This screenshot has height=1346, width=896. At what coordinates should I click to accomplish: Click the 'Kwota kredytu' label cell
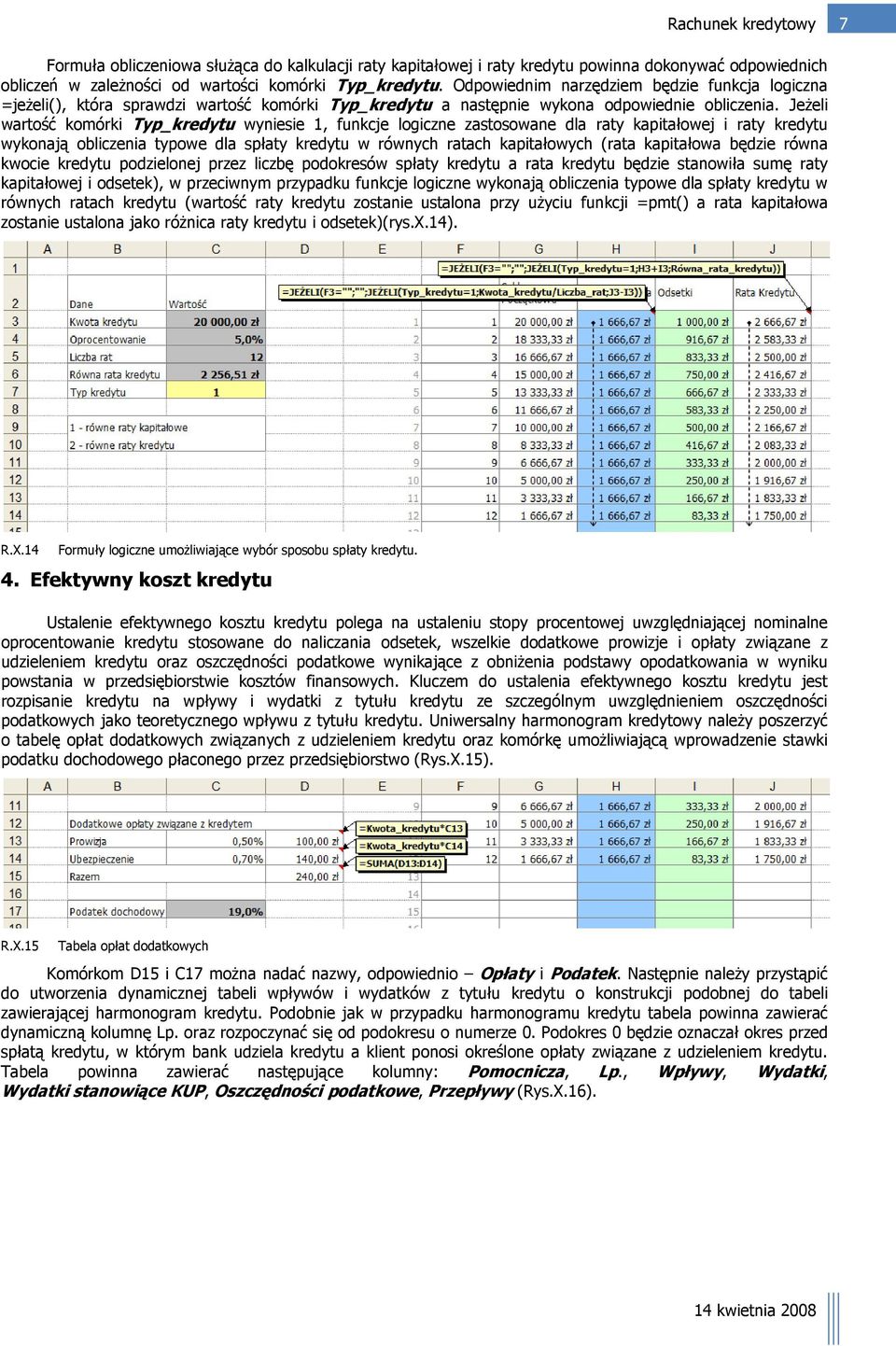point(117,322)
